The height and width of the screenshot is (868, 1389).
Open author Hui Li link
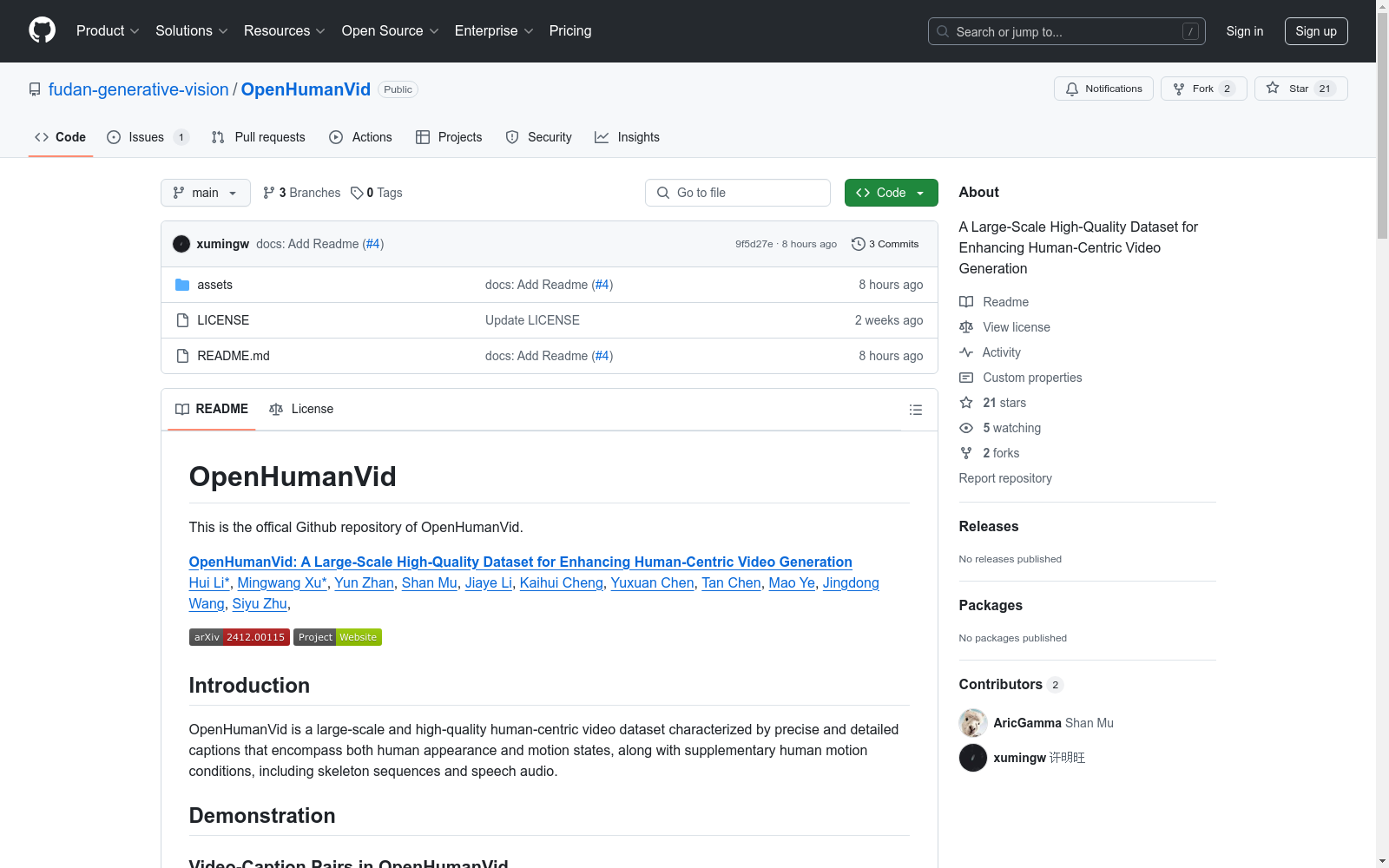[209, 582]
